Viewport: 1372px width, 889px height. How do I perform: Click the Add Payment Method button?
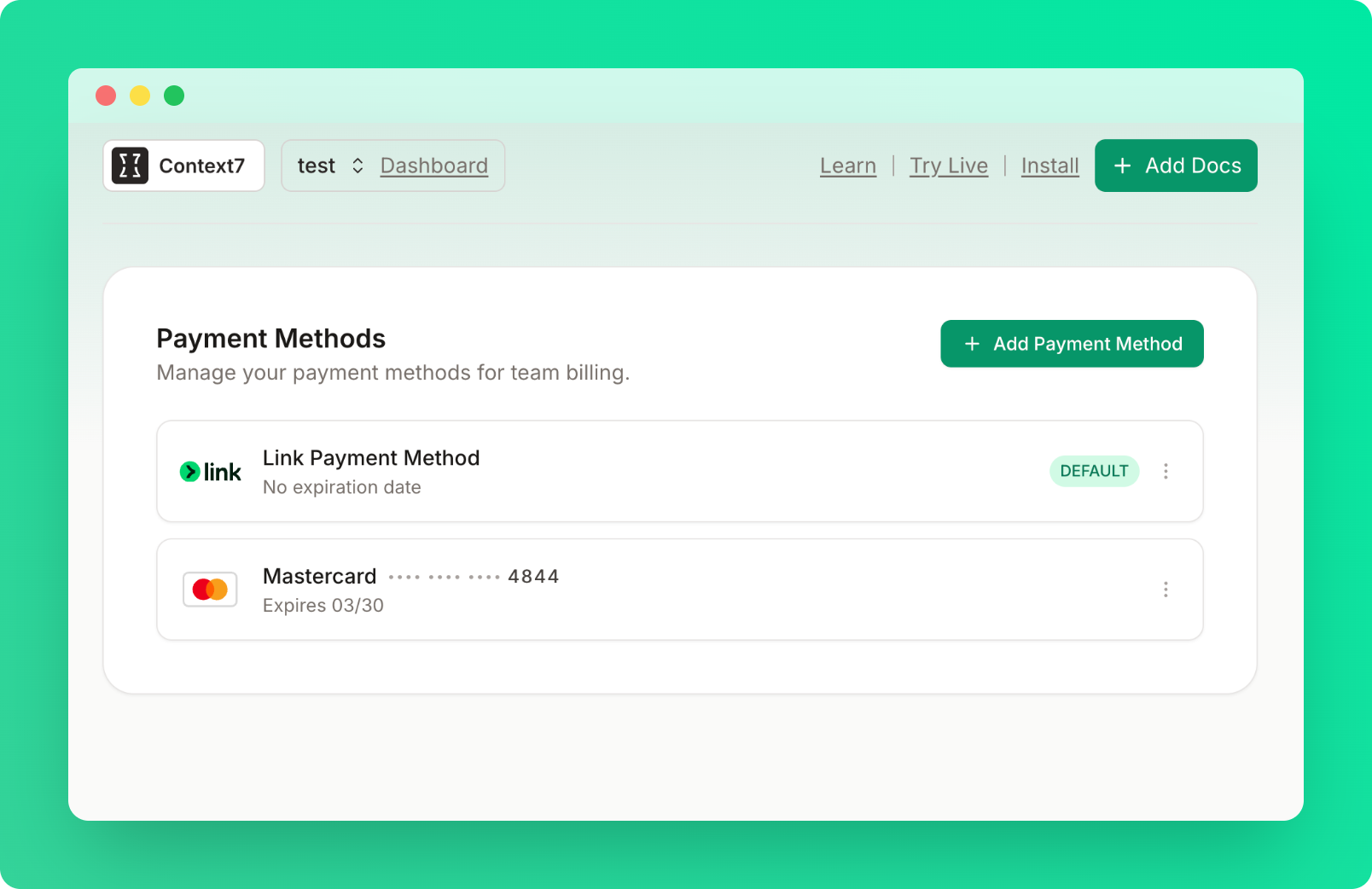(x=1072, y=344)
